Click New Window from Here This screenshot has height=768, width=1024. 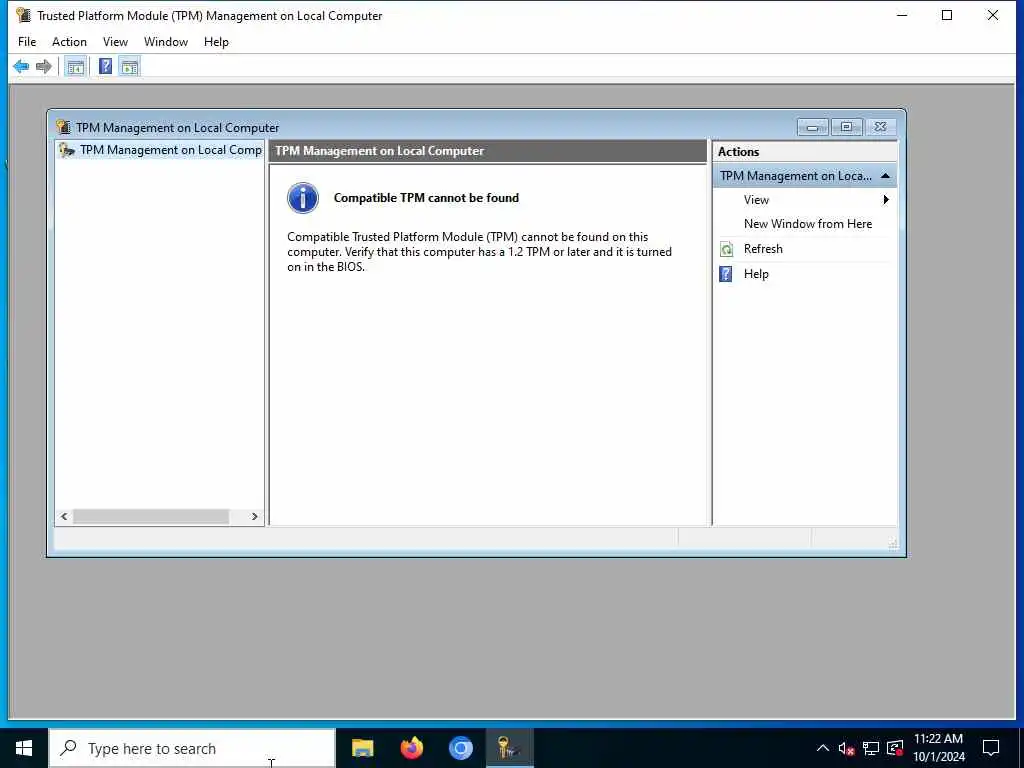(808, 224)
